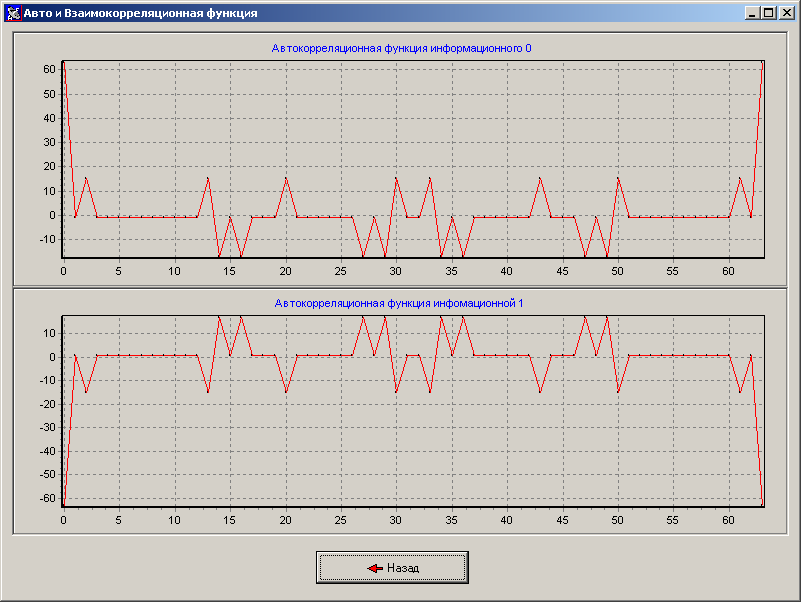Click x-axis label 45 on top chart

(x=562, y=271)
